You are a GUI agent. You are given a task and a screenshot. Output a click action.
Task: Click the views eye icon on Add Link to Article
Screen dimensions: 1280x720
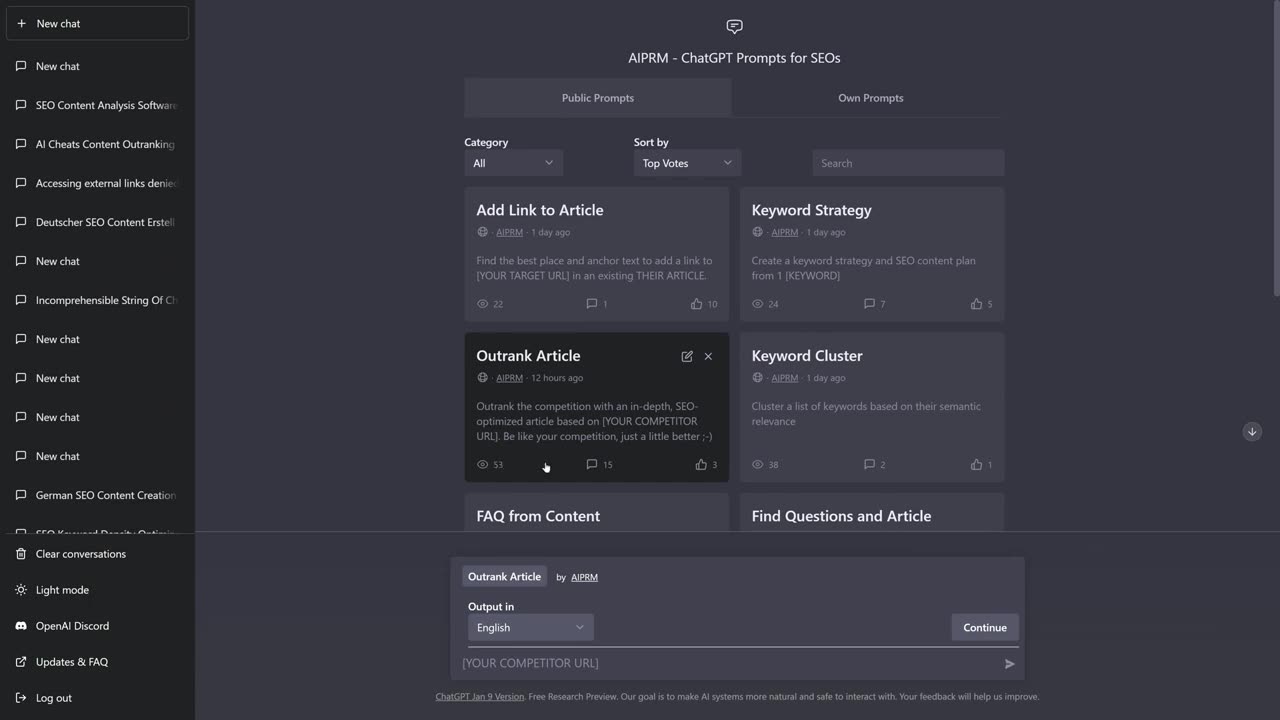483,303
